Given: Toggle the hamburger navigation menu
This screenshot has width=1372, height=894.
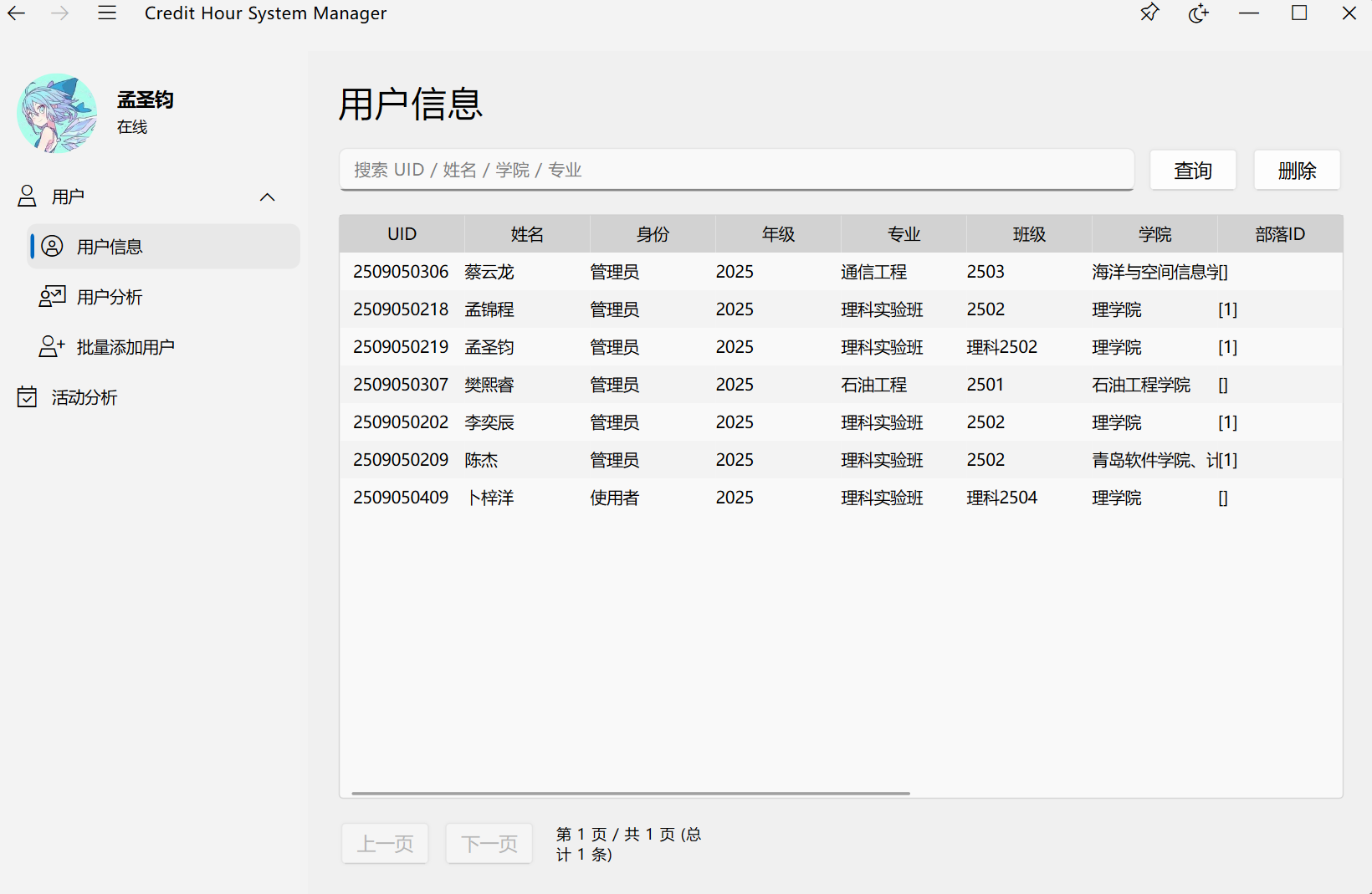Looking at the screenshot, I should coord(107,13).
